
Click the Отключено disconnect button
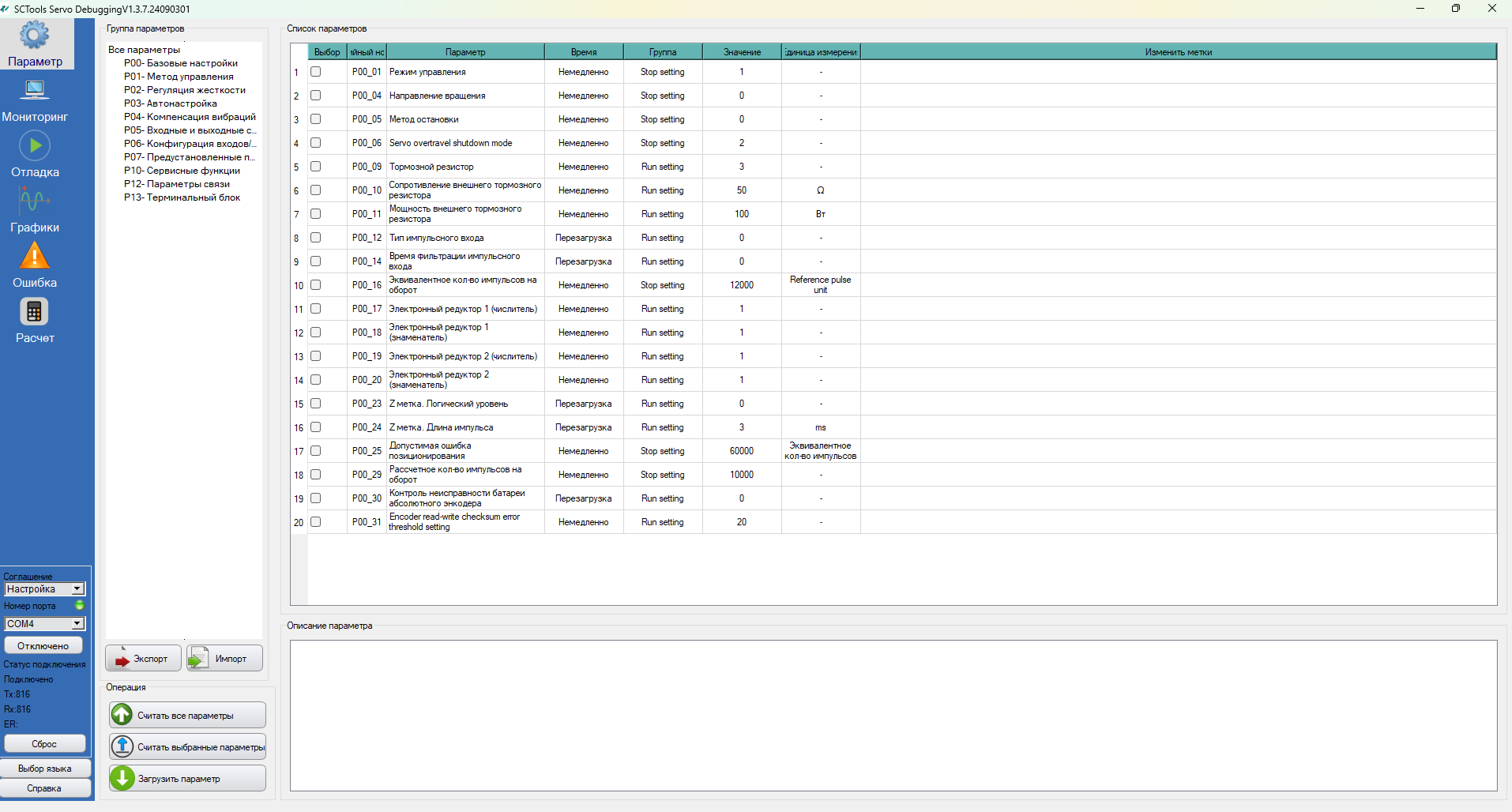[x=43, y=646]
